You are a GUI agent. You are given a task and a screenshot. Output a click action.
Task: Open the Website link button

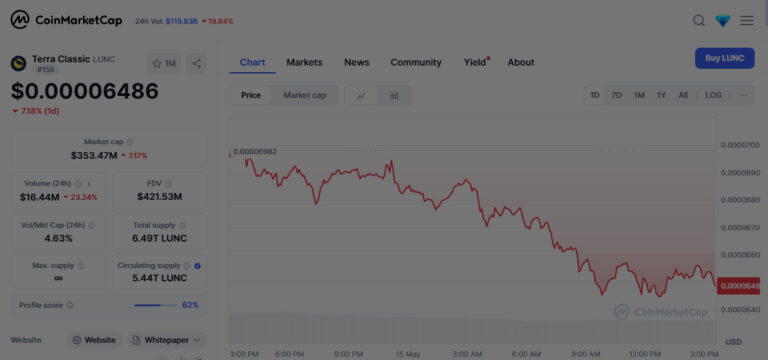95,340
